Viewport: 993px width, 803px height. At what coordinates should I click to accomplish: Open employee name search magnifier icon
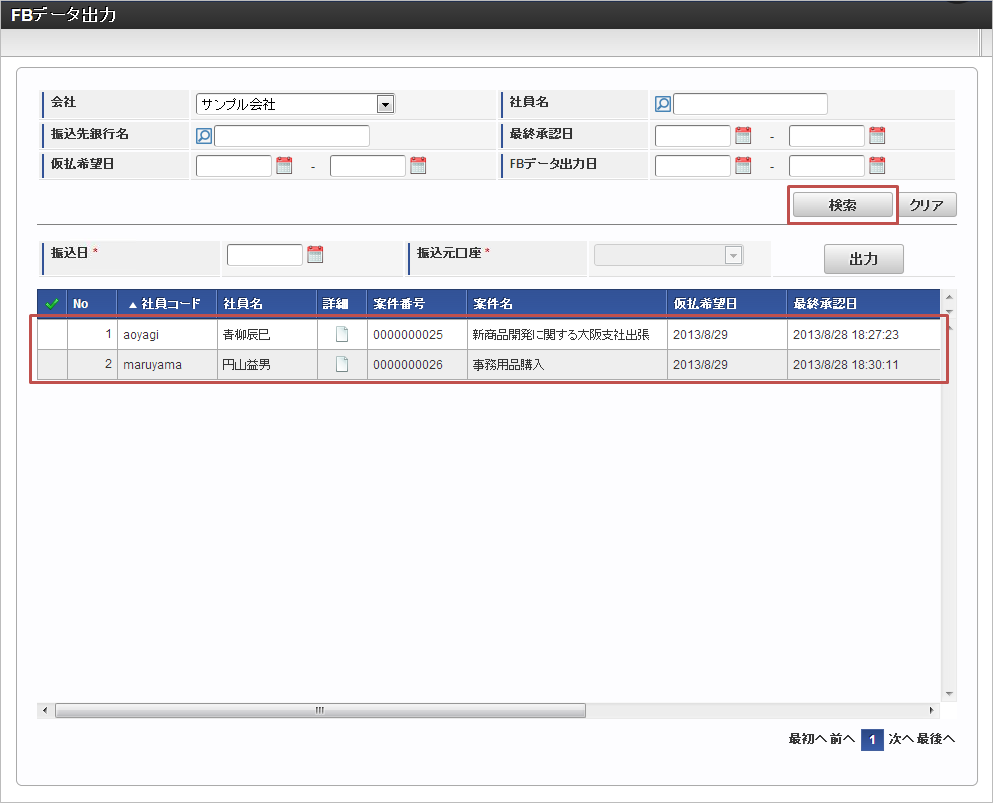click(x=662, y=104)
